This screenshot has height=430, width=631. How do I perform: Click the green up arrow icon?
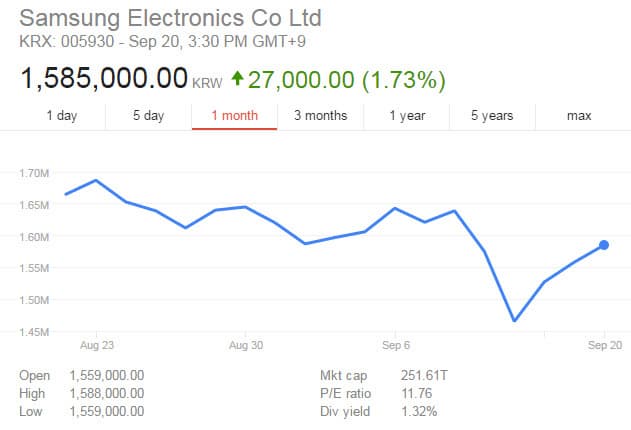[x=237, y=78]
